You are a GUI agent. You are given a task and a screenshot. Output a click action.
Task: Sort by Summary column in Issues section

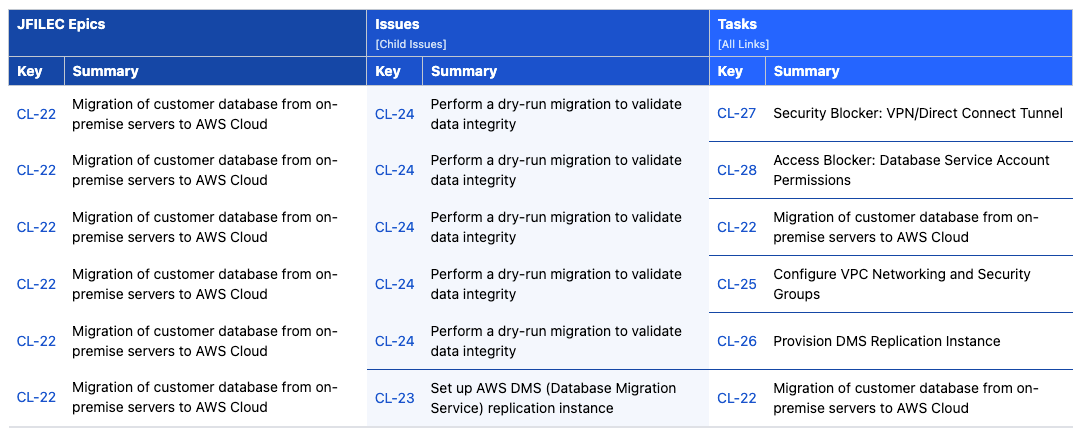[464, 71]
